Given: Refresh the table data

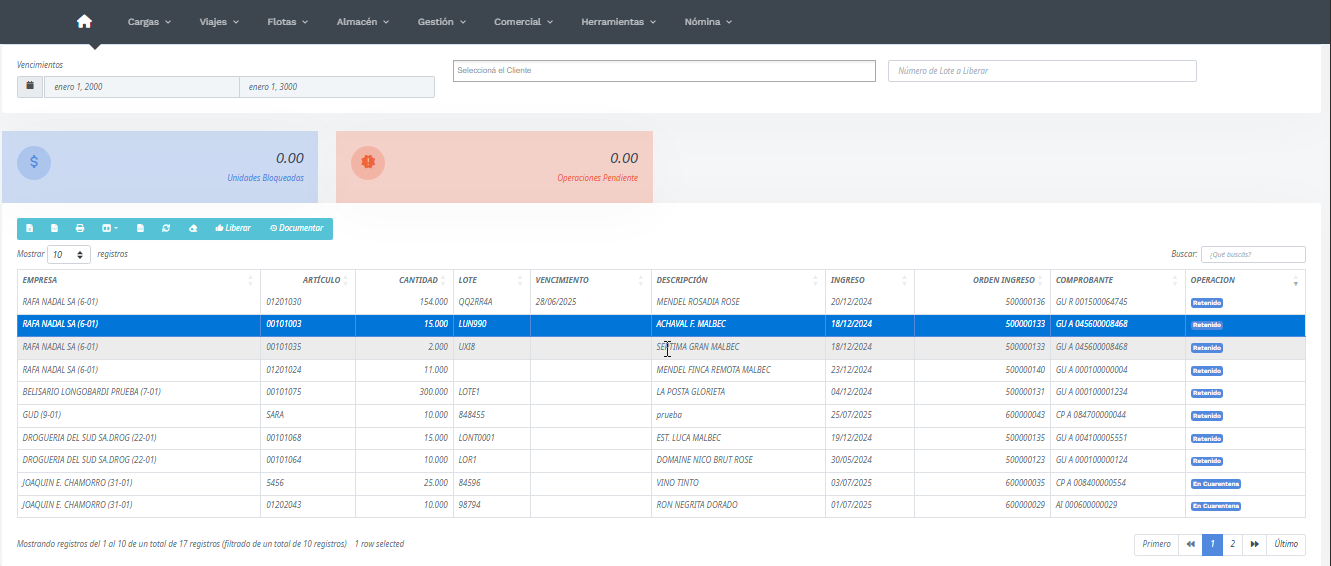Looking at the screenshot, I should (x=166, y=228).
